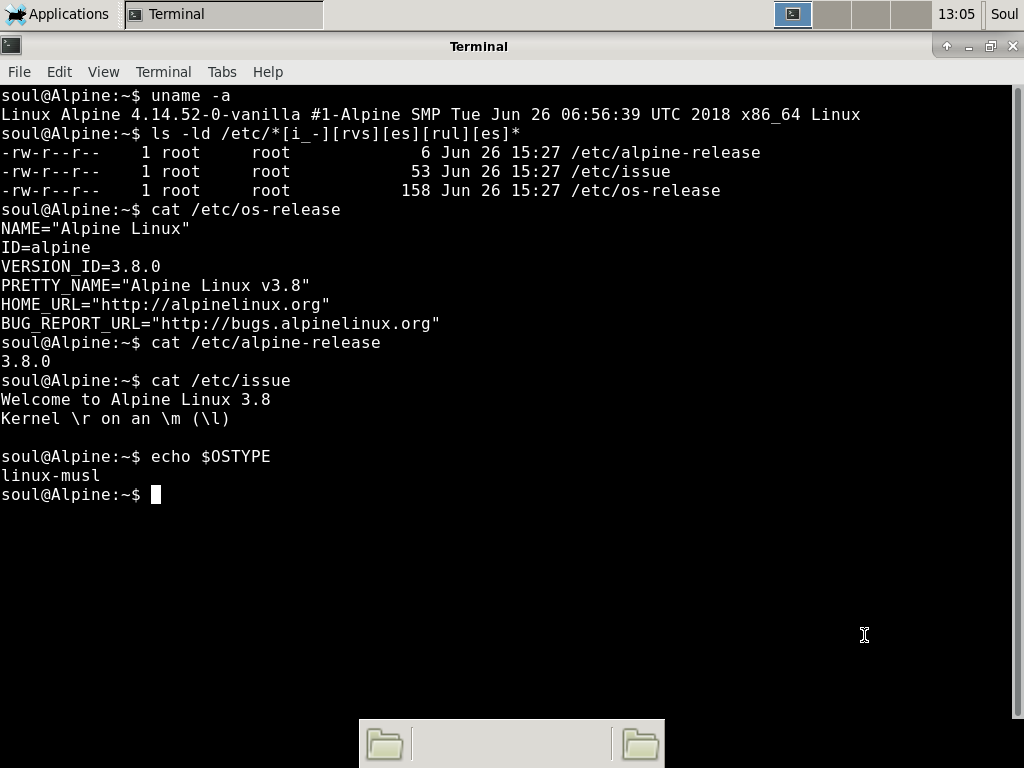Click the BUG_REPORT_URL bugs.alpinelinux.org line

220,323
